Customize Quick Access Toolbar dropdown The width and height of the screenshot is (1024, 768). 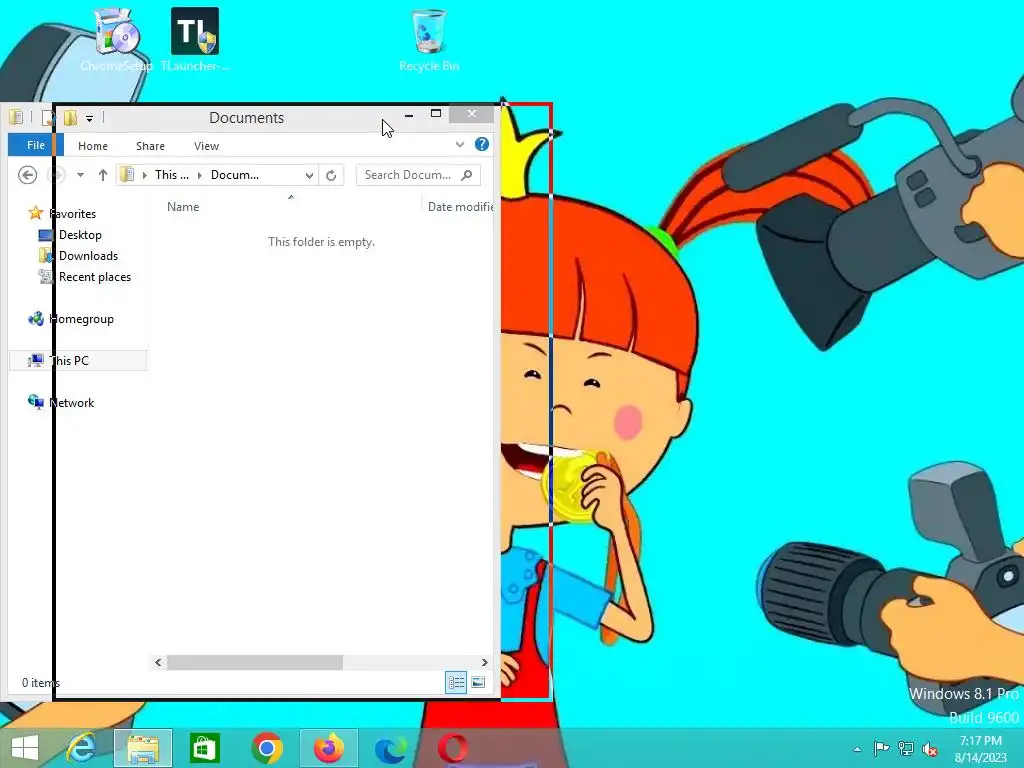point(89,118)
